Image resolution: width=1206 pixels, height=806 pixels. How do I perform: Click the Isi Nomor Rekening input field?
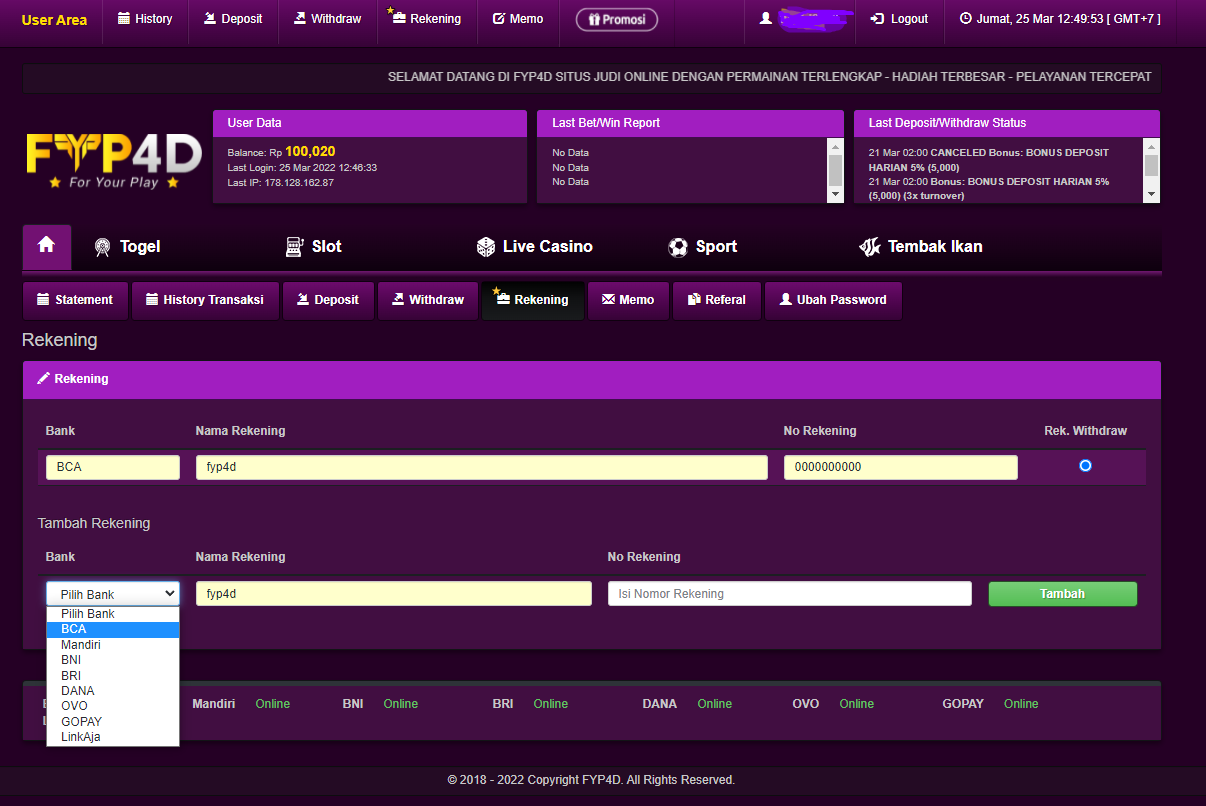tap(790, 594)
